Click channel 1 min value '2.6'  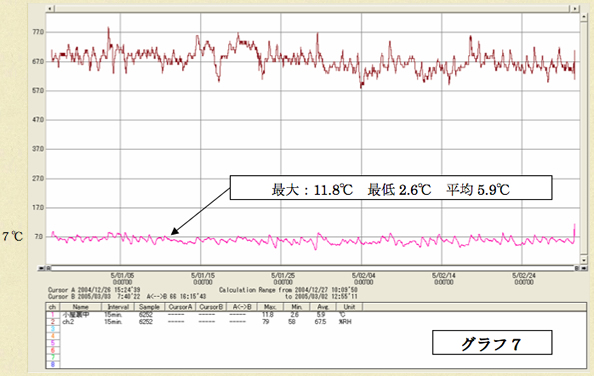(294, 315)
